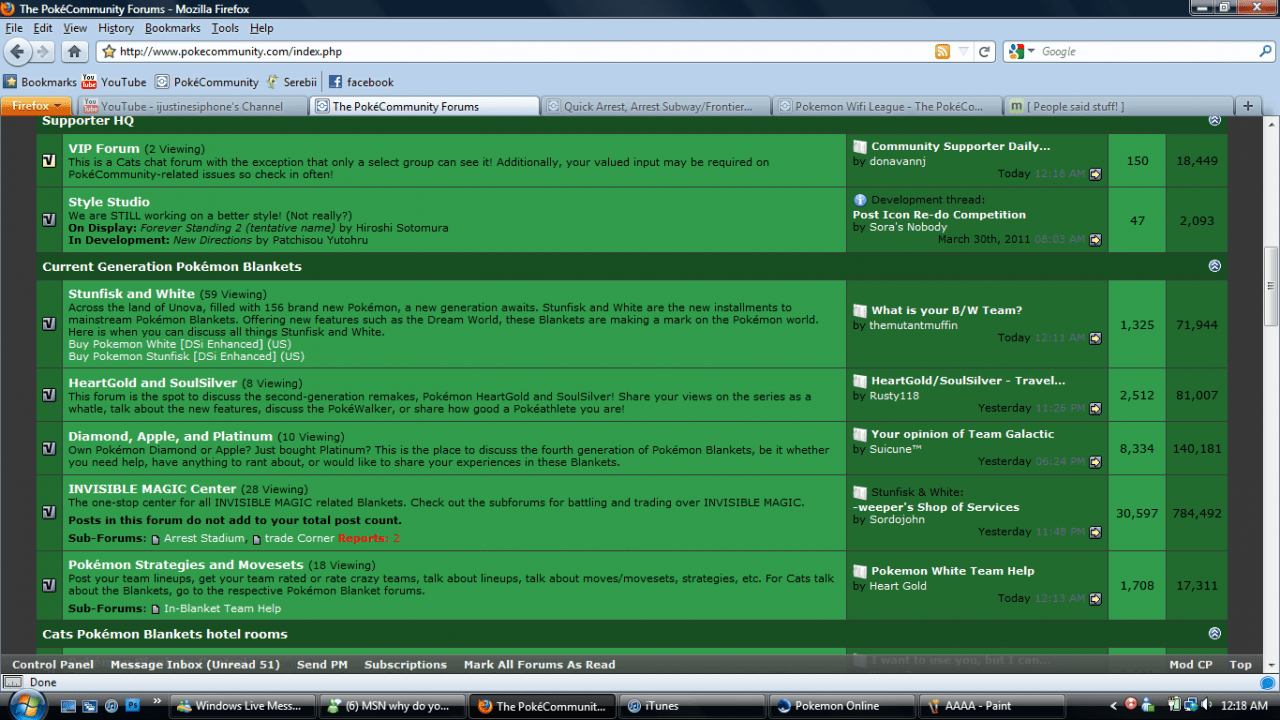Image resolution: width=1280 pixels, height=720 pixels.
Task: Click the vertical page scrollbar thumb
Action: [x=1271, y=286]
